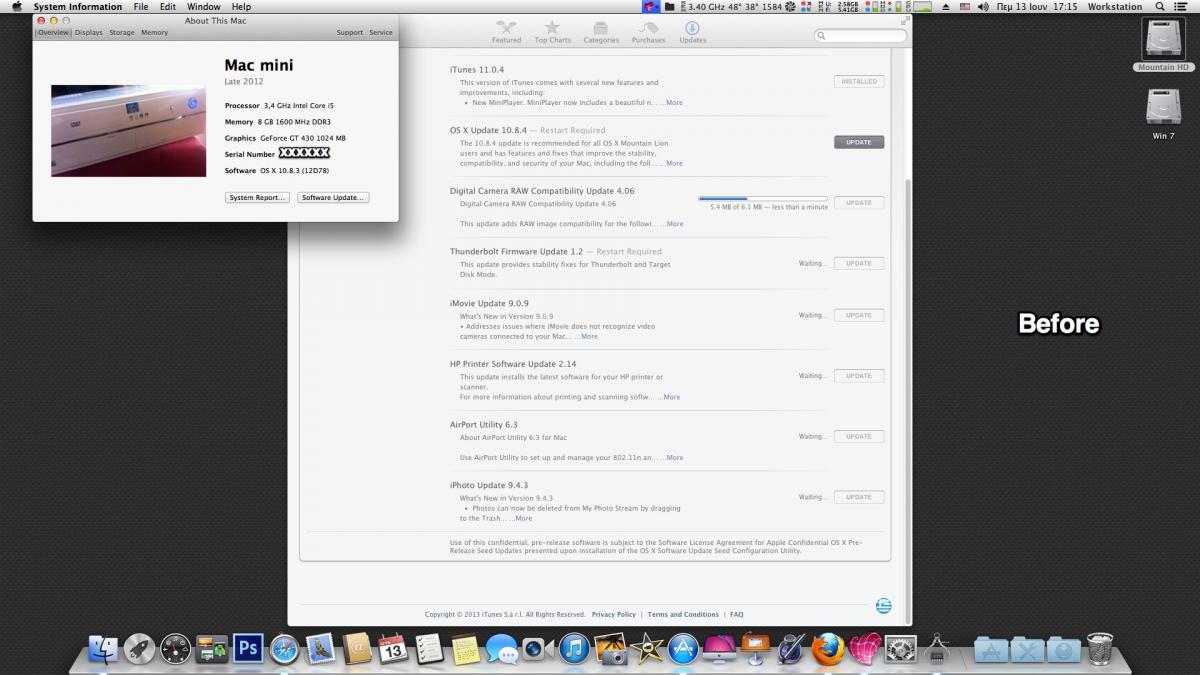Click Update button for Thunderbolt Firmware Update
The image size is (1200, 675).
point(859,263)
